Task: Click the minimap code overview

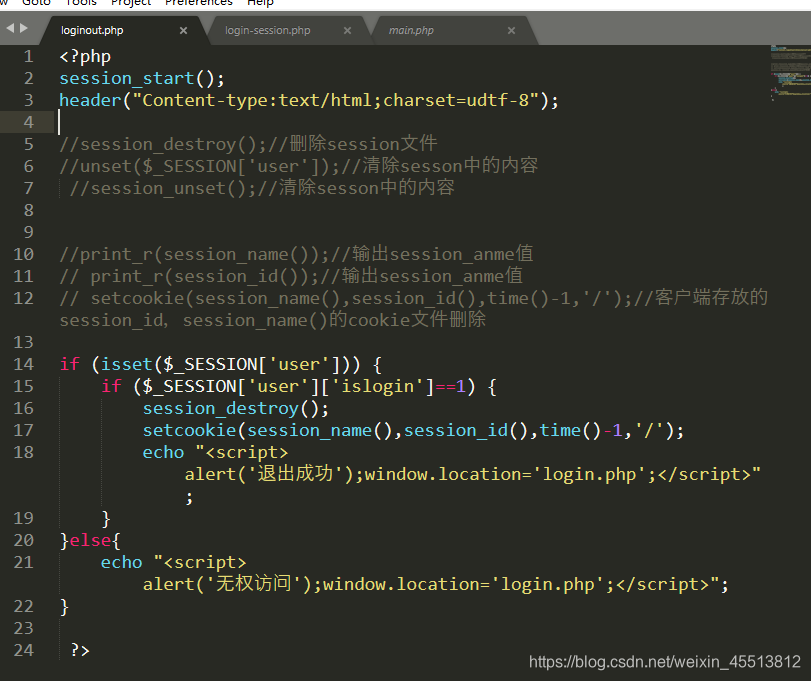Action: coord(790,72)
